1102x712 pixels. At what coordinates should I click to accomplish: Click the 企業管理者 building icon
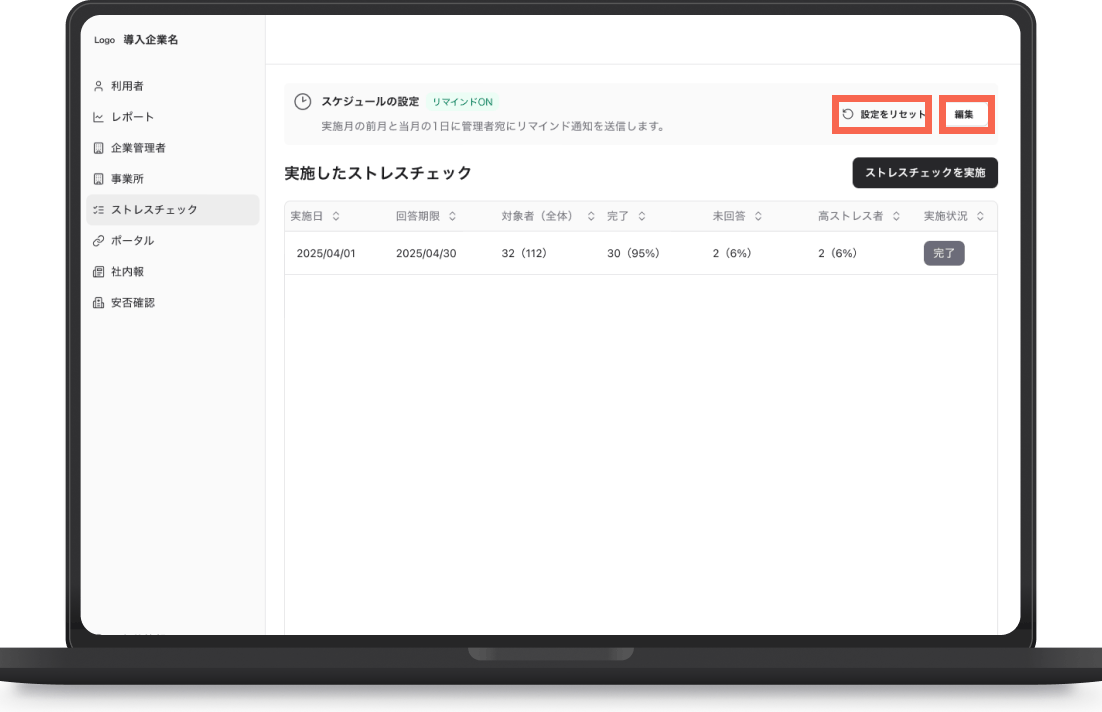pyautogui.click(x=98, y=148)
